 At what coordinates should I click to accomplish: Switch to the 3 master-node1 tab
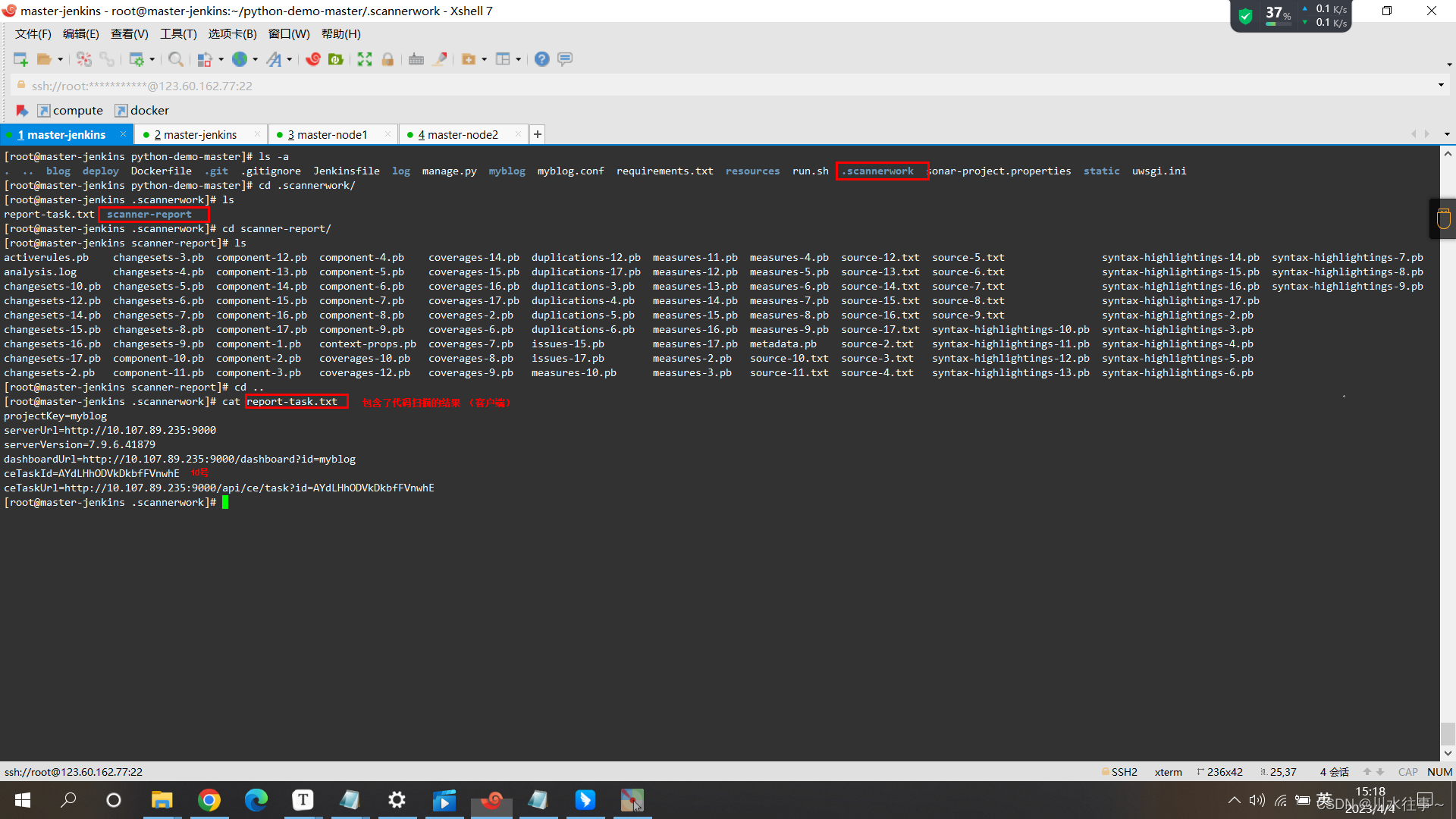click(328, 134)
